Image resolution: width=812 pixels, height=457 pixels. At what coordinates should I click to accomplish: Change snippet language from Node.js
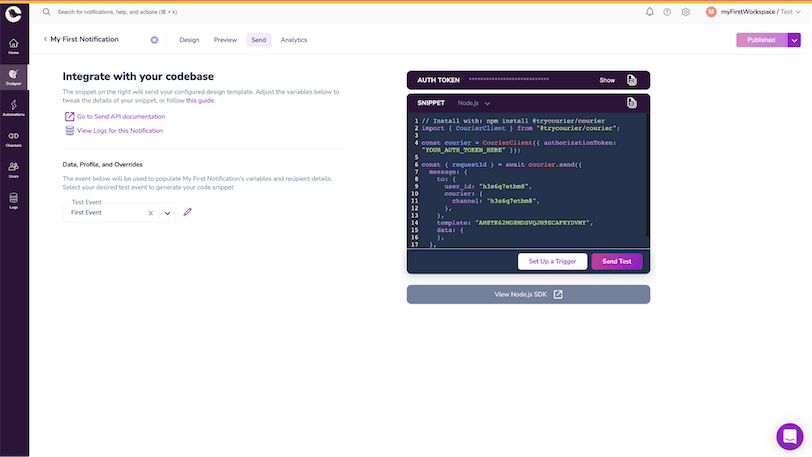[474, 103]
